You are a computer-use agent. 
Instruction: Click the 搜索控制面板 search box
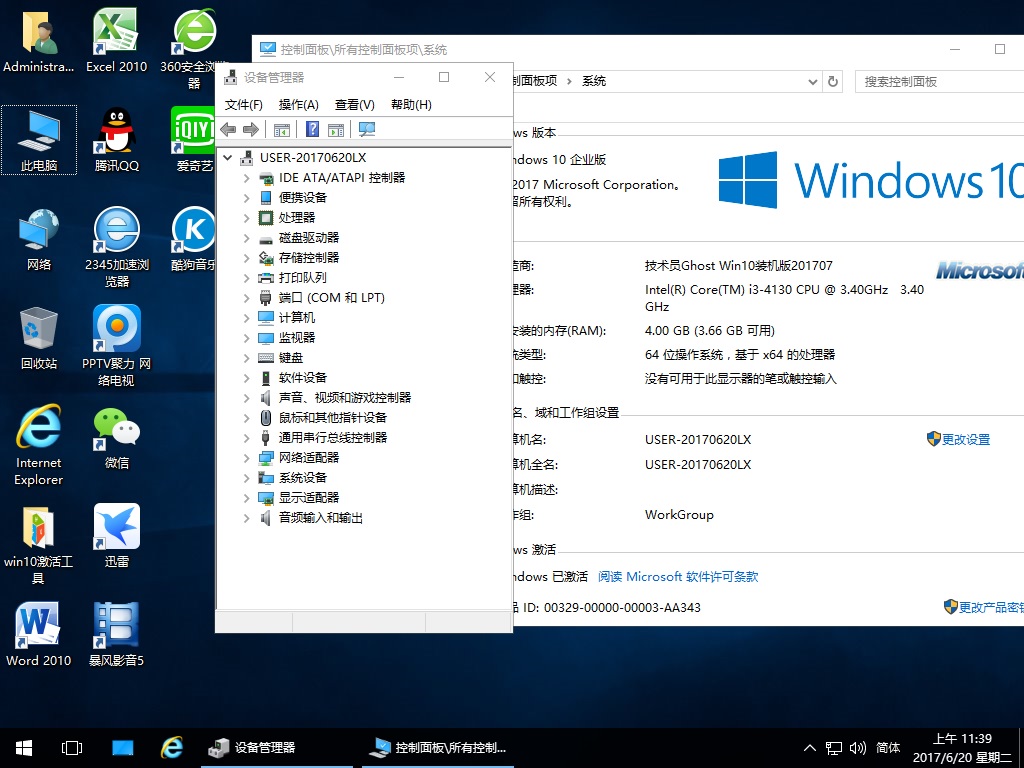pos(938,81)
